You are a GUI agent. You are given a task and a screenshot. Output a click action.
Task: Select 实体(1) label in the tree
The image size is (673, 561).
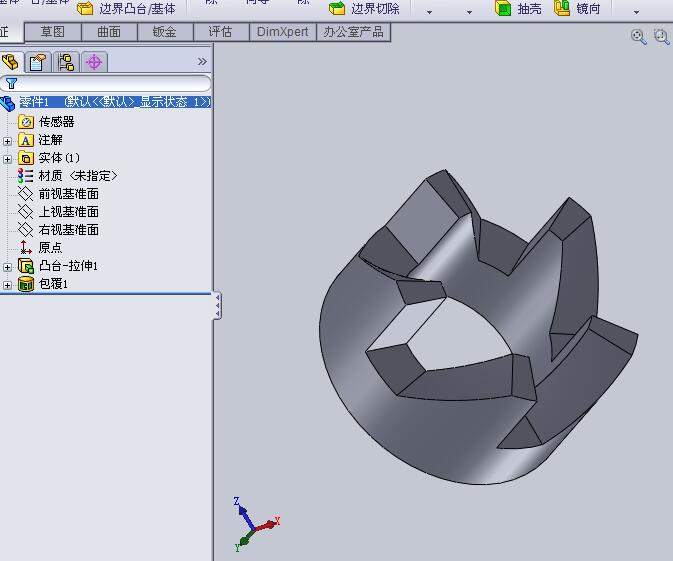[59, 158]
